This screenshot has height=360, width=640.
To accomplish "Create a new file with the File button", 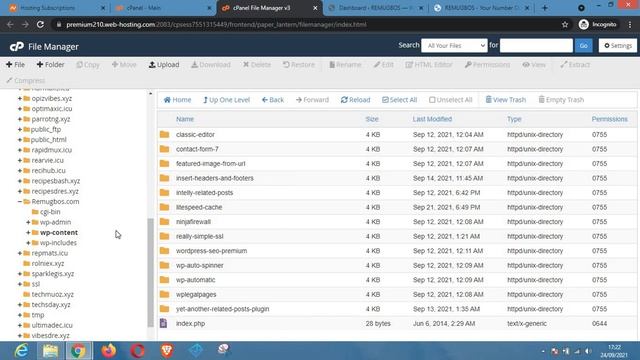I will [x=16, y=64].
